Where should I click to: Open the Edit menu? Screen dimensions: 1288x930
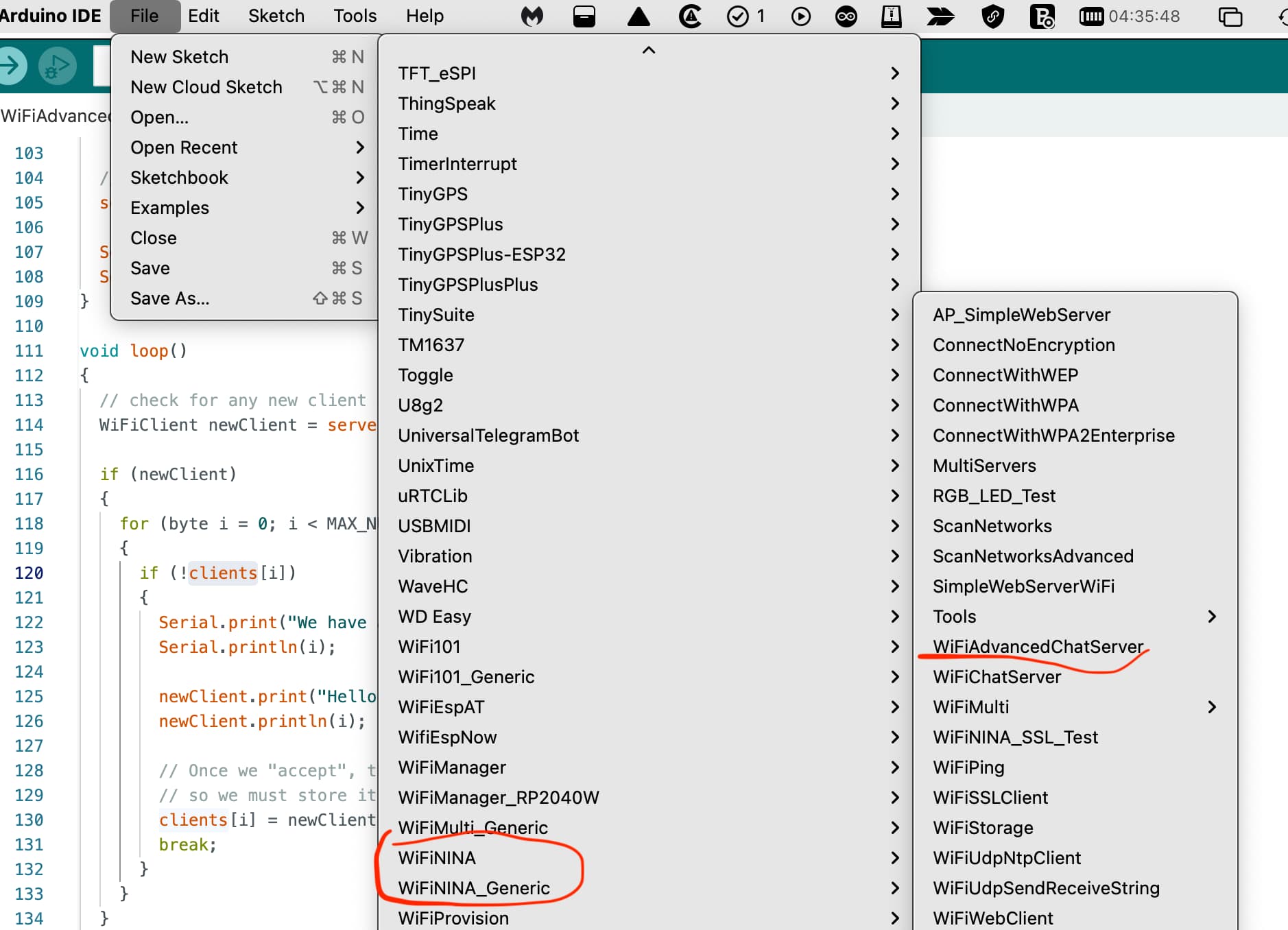[x=204, y=16]
